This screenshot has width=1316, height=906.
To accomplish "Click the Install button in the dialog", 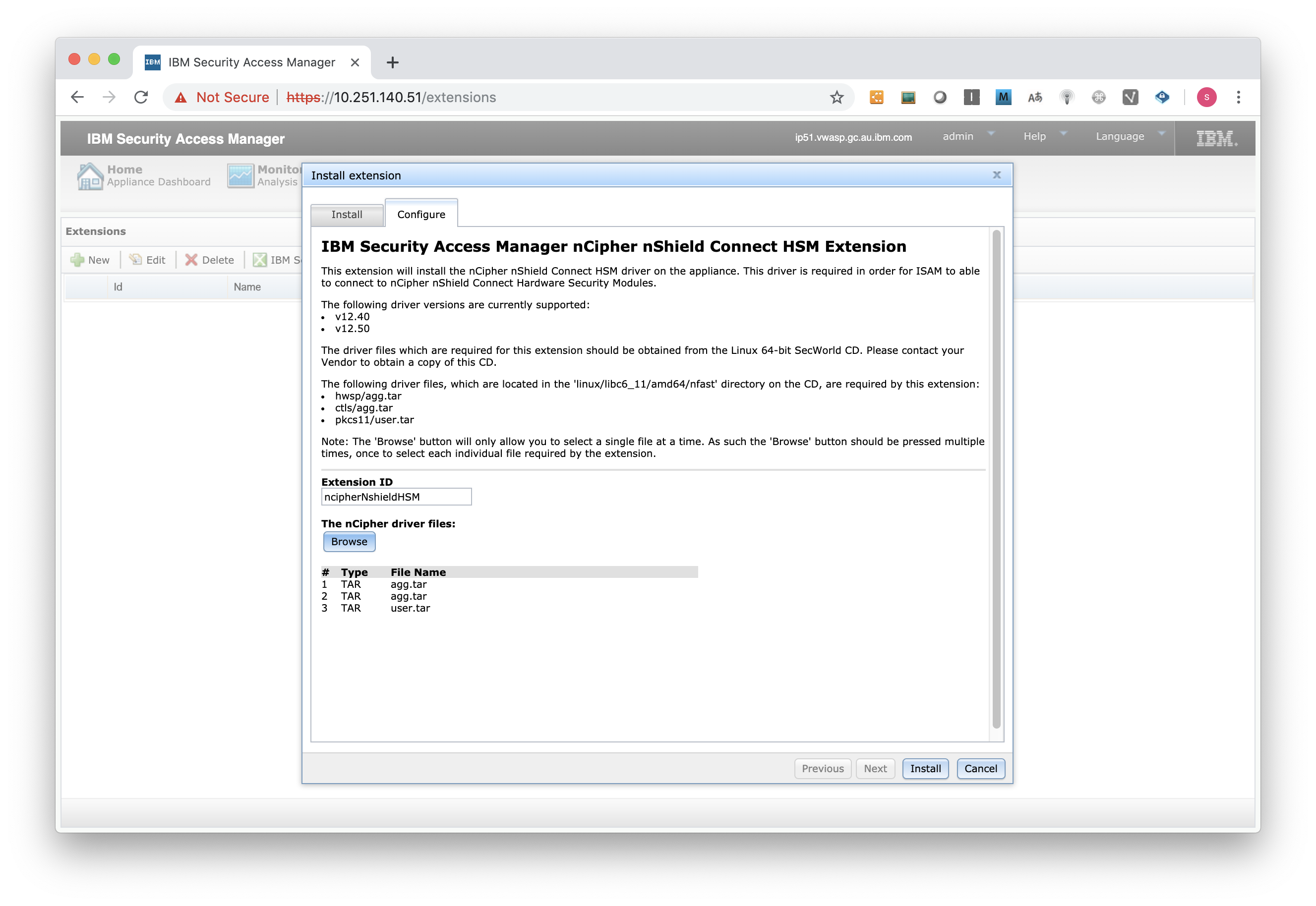I will click(x=925, y=769).
